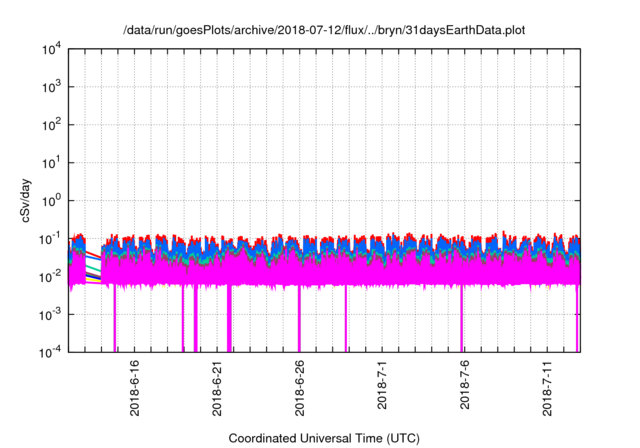
Task: Click the 2018-7-11 date tick label
Action: click(547, 388)
